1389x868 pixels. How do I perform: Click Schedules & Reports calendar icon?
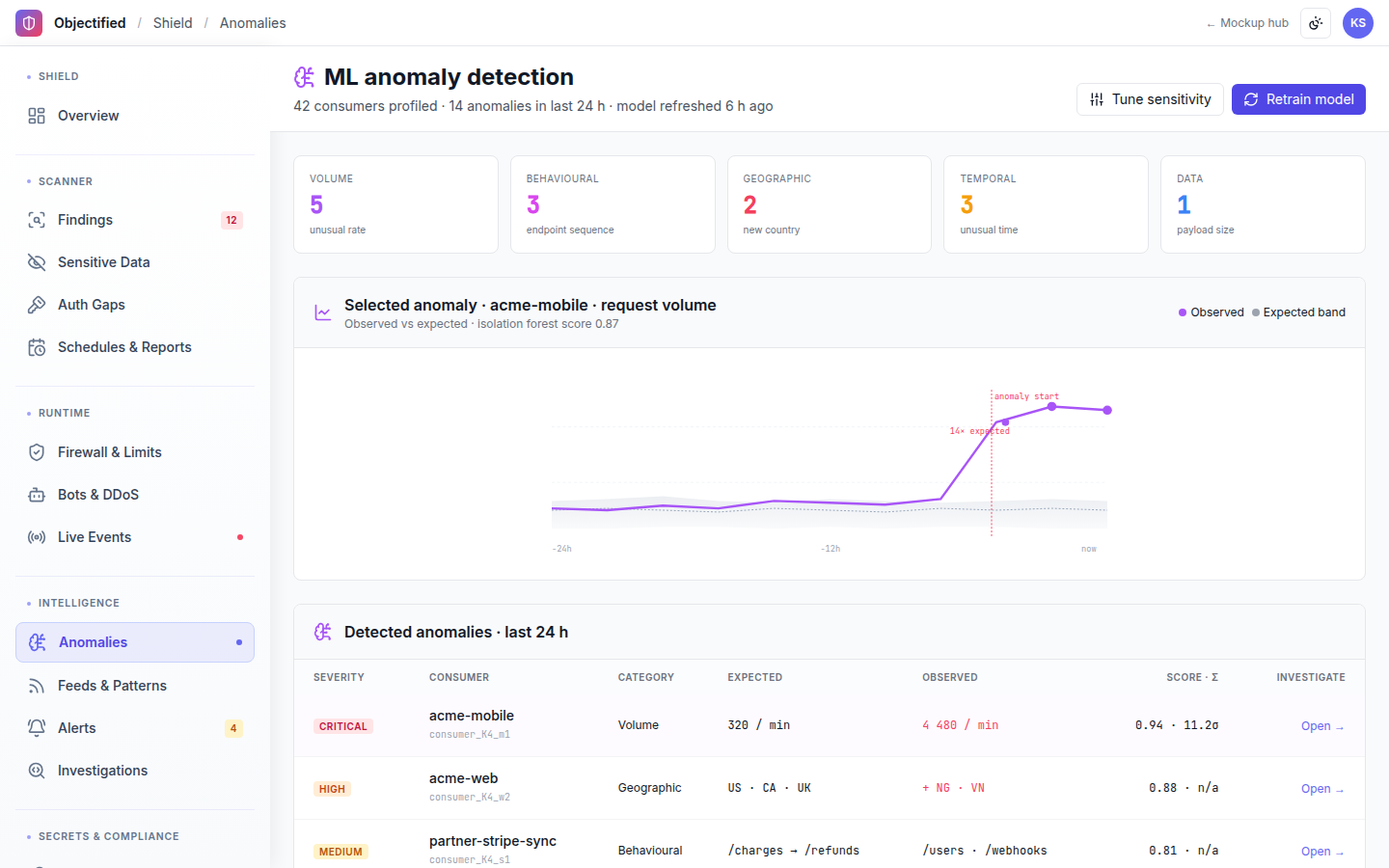coord(37,347)
